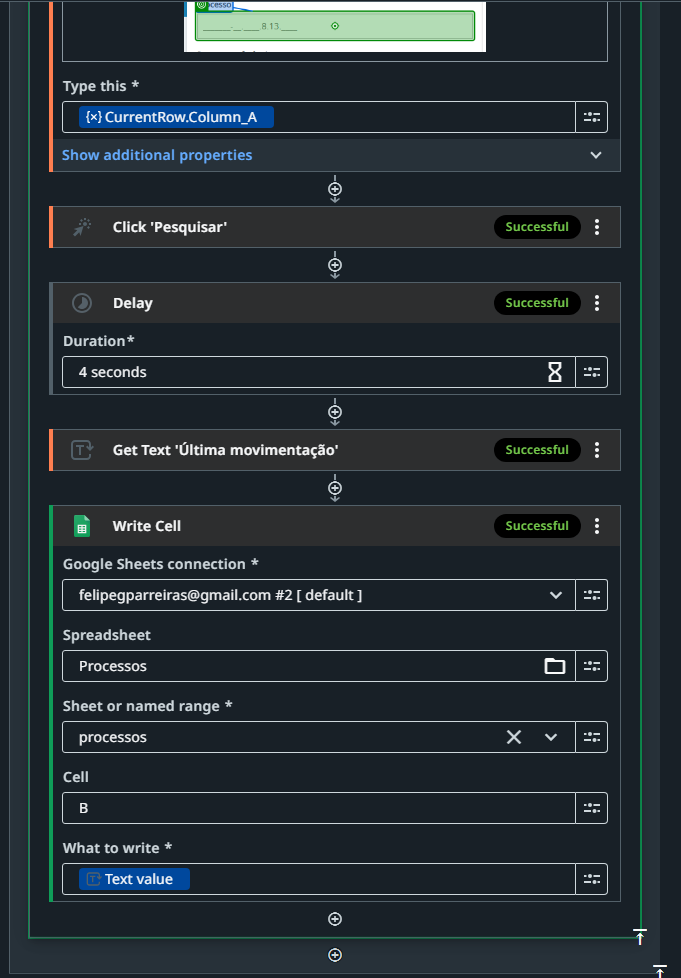
Task: Click the Cell input field containing B
Action: coord(319,808)
